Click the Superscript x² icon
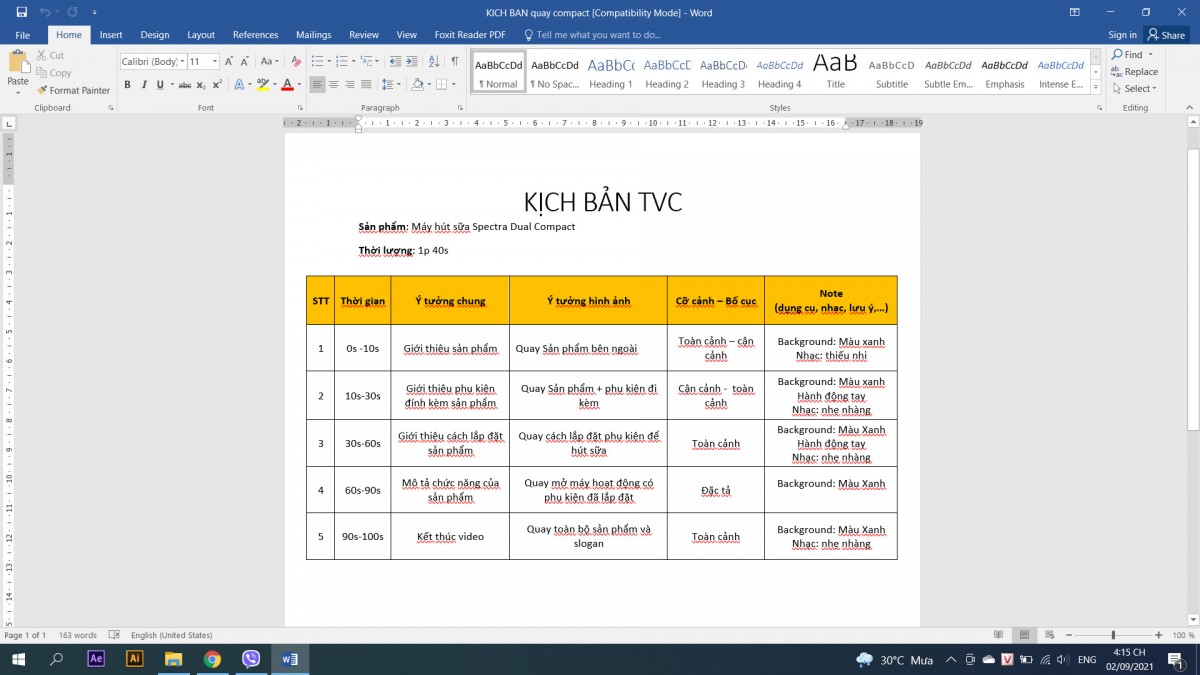 pos(216,85)
